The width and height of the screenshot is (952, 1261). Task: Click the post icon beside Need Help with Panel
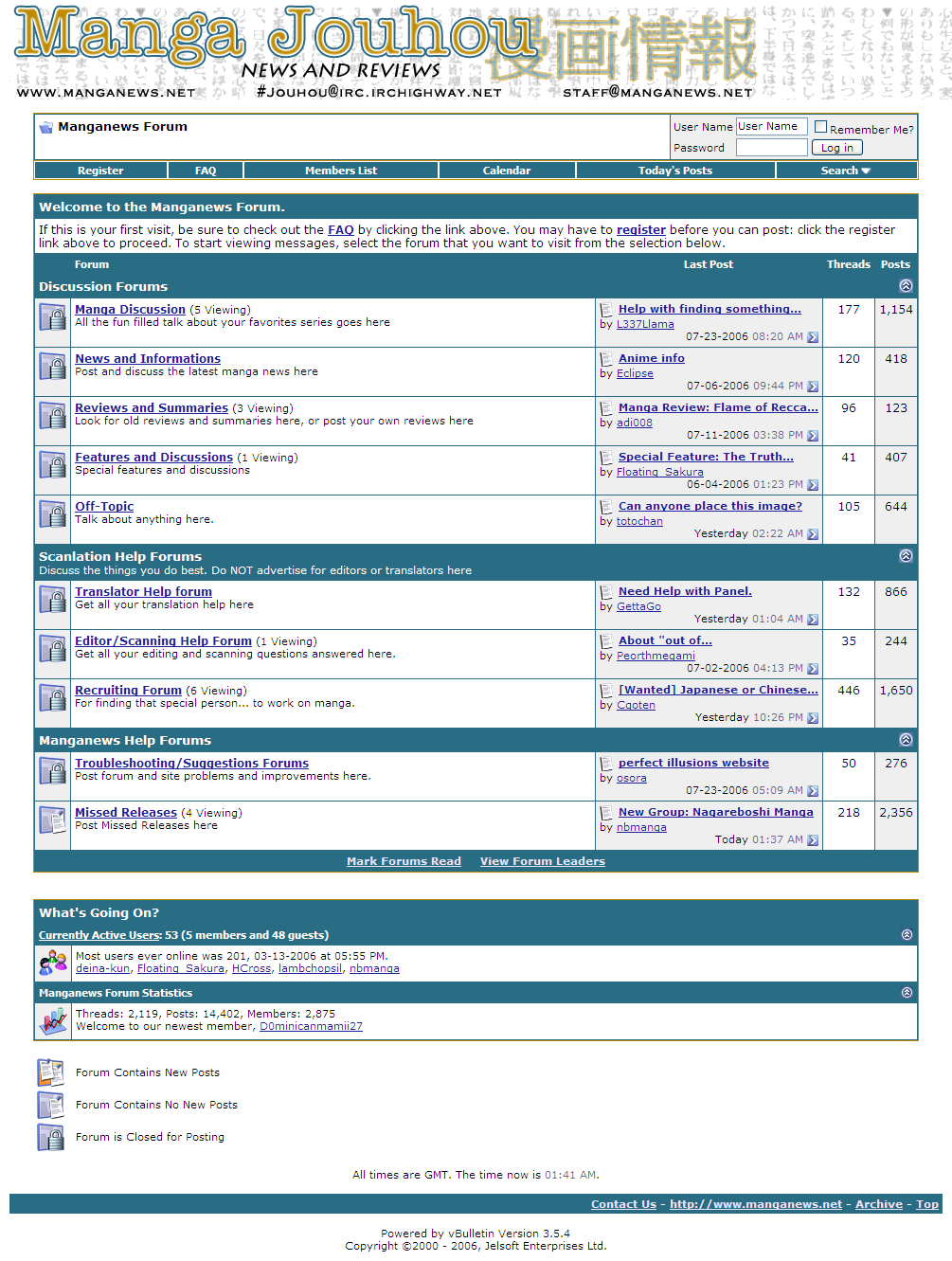point(606,592)
